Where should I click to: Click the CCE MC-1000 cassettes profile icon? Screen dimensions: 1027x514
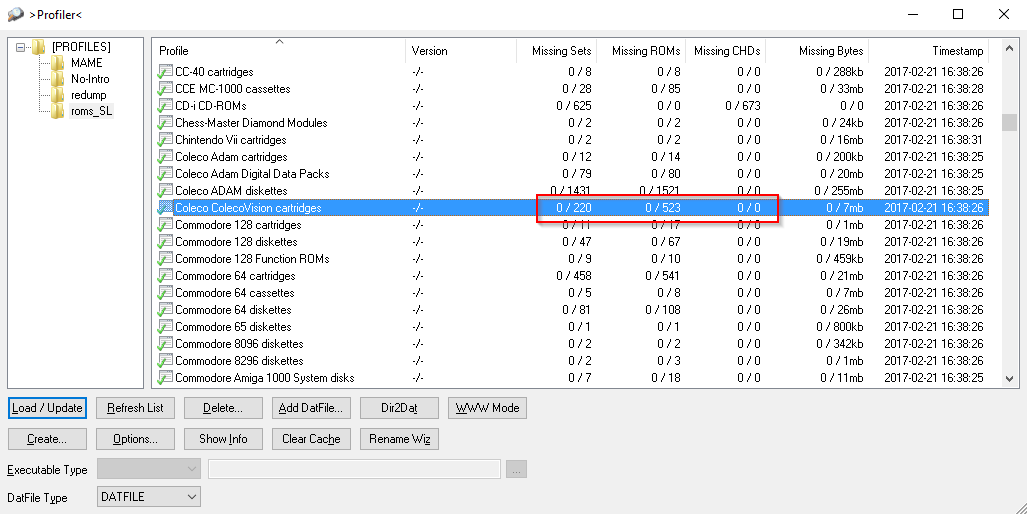coord(165,89)
